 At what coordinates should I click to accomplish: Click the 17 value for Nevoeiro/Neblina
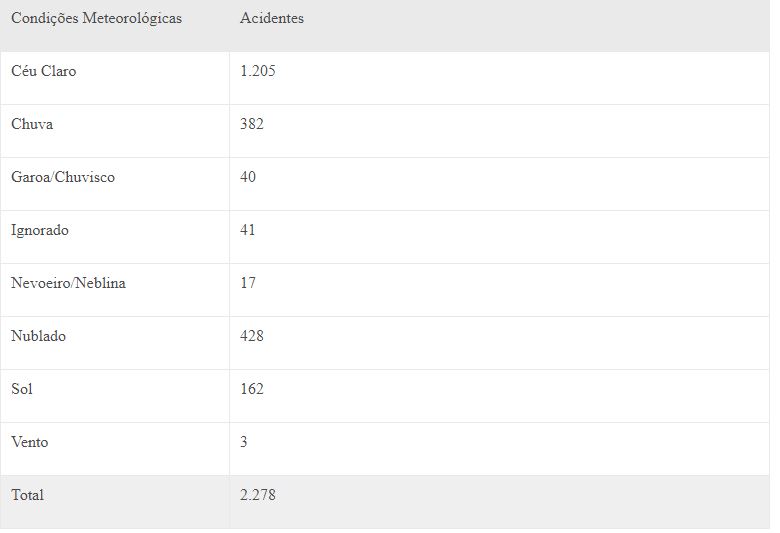click(x=248, y=283)
